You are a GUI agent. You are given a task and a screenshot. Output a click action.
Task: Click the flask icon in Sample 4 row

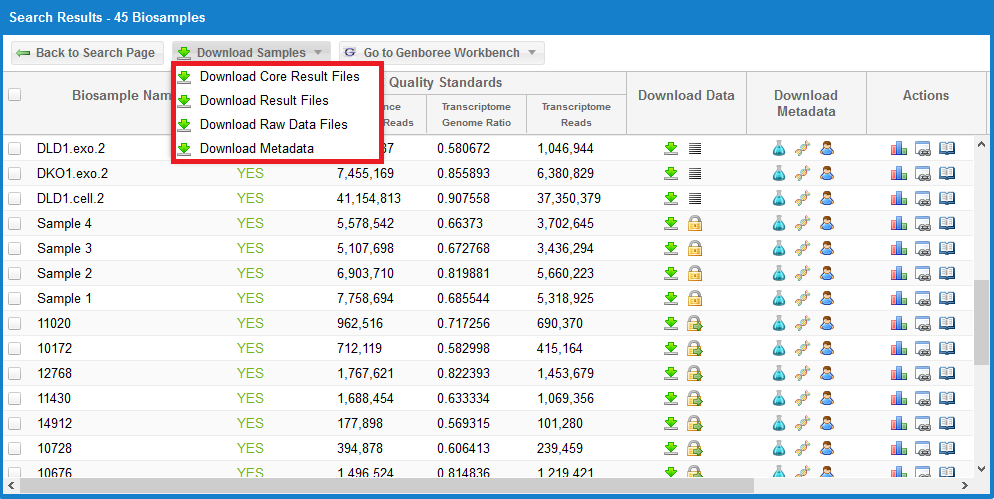click(779, 223)
